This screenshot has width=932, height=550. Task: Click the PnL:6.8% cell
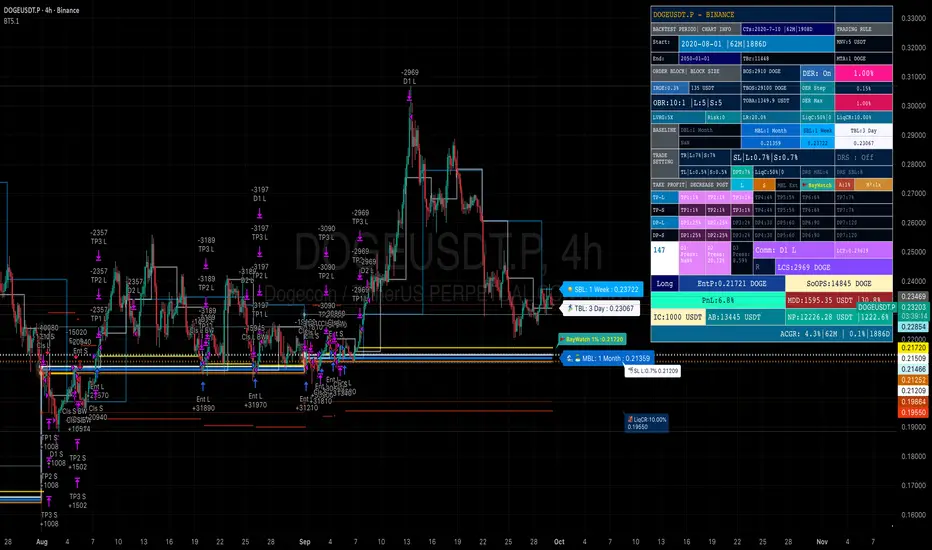pos(717,300)
